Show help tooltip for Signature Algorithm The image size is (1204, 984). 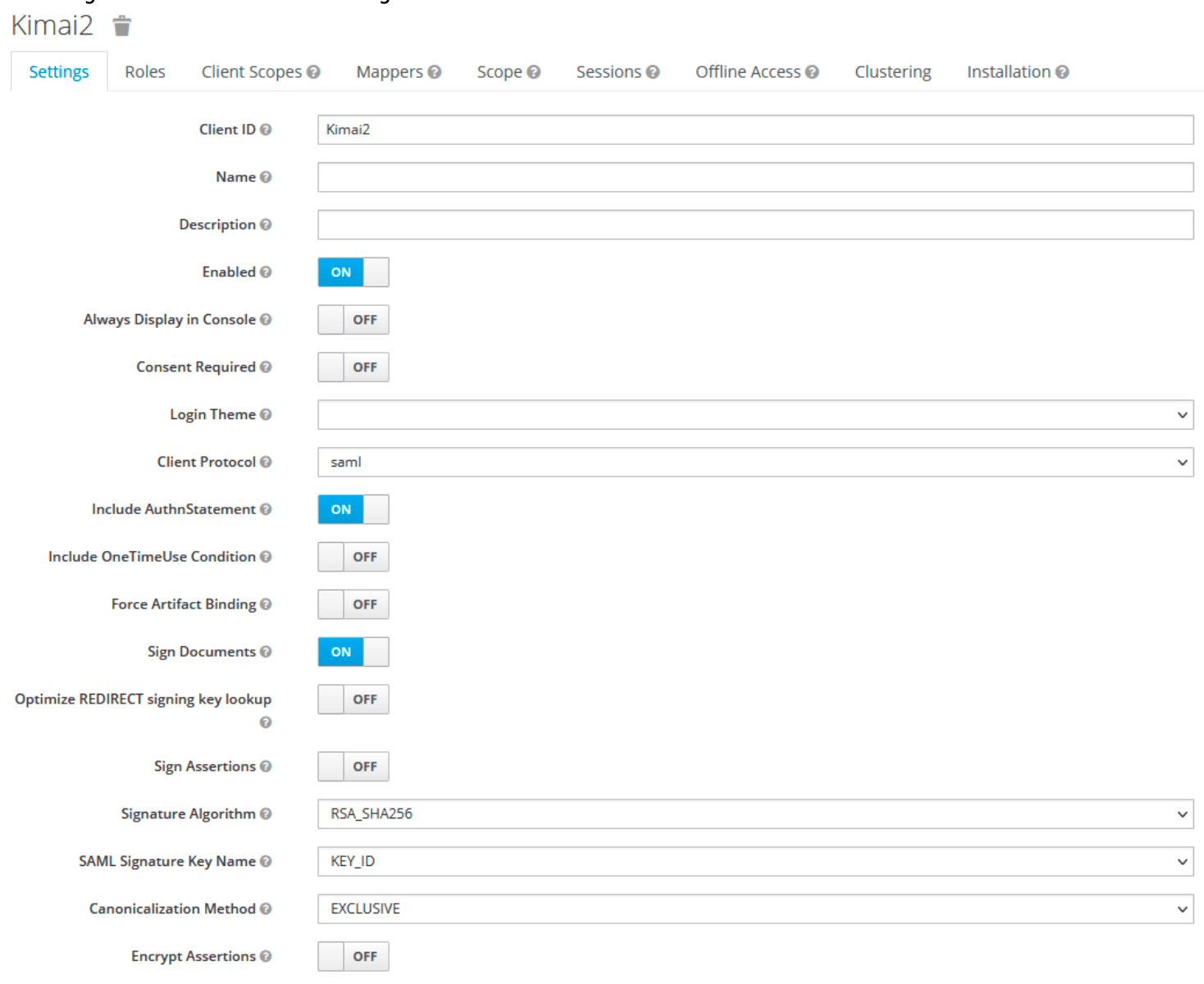coord(266,814)
